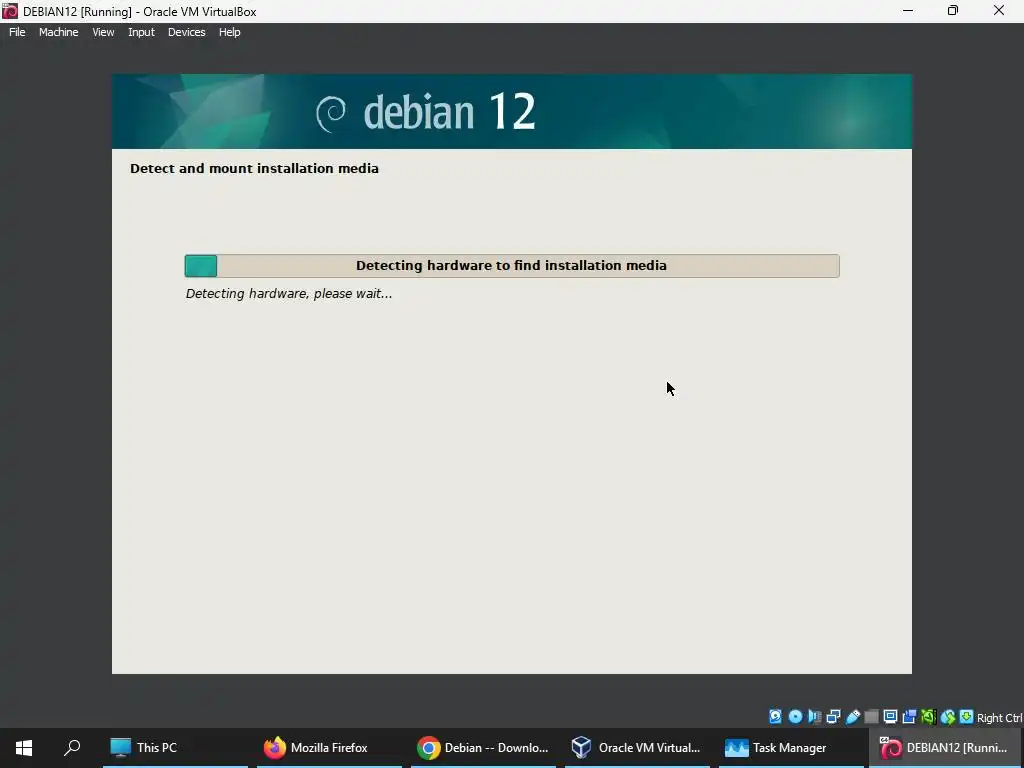Image resolution: width=1024 pixels, height=768 pixels.
Task: Click DEBIAN12 Running taskbar button
Action: tap(946, 748)
